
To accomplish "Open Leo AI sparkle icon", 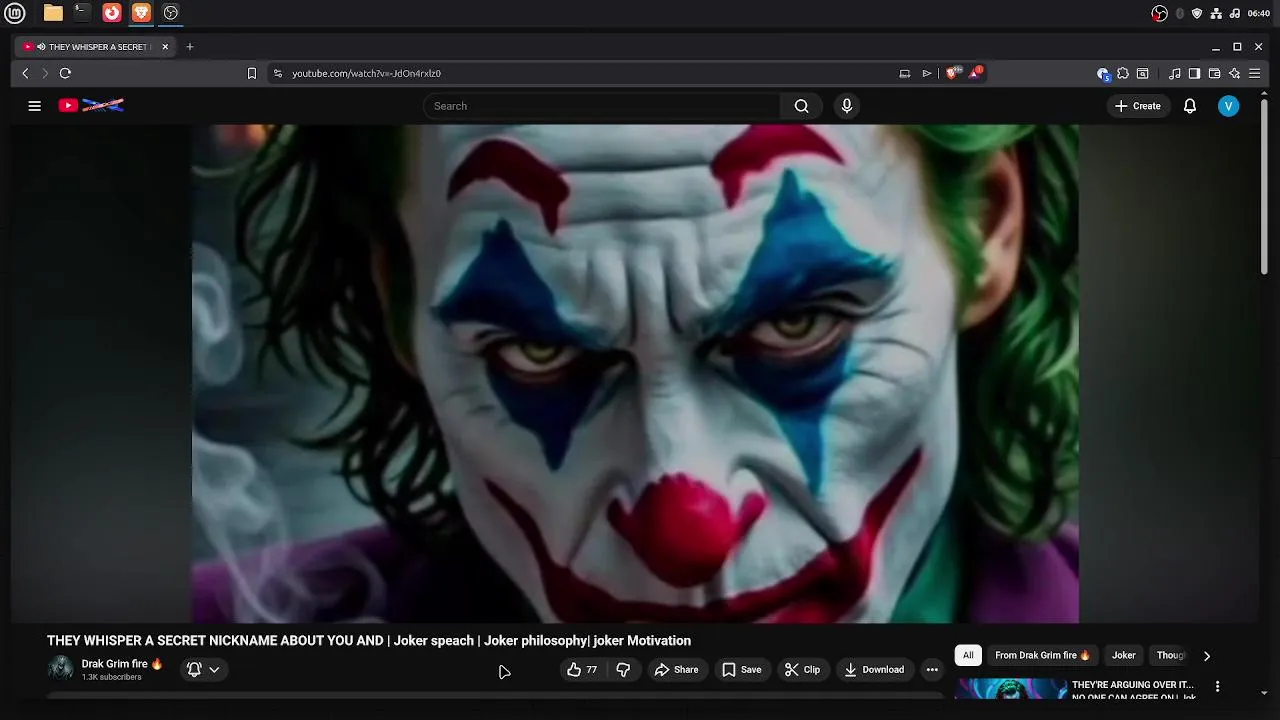I will coord(1235,73).
